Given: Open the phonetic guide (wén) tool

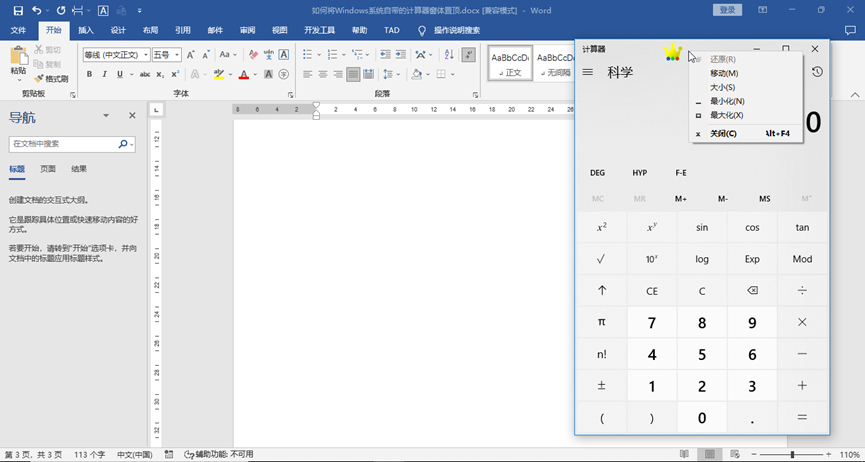Looking at the screenshot, I should [x=269, y=55].
